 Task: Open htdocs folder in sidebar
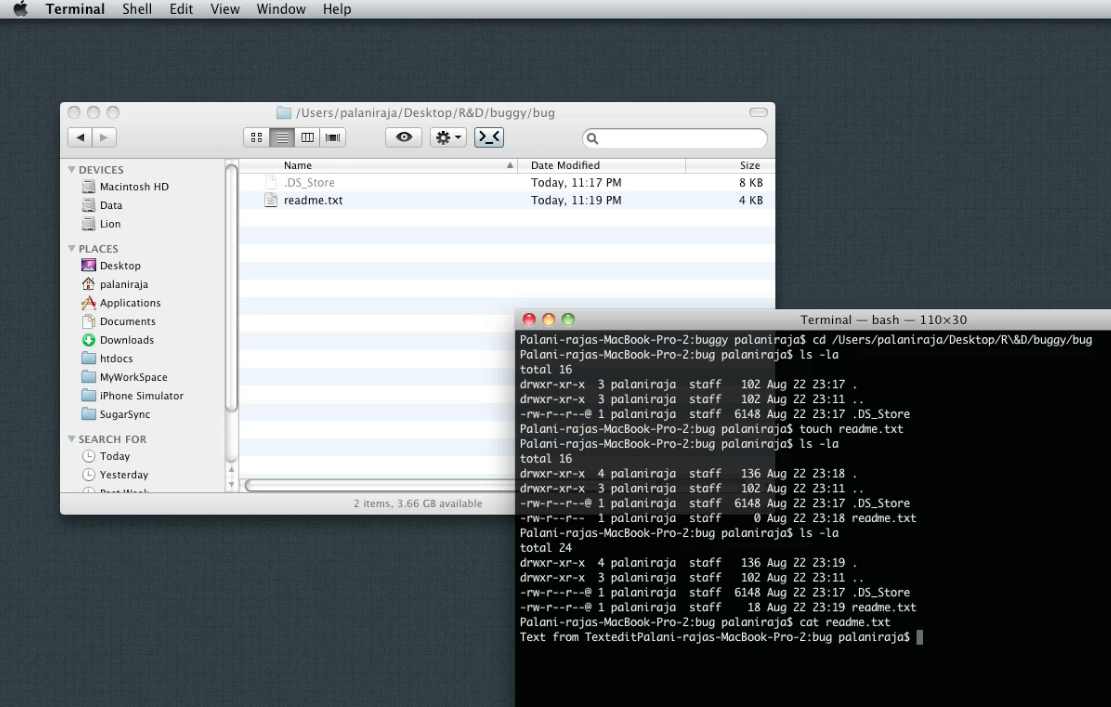tap(107, 358)
